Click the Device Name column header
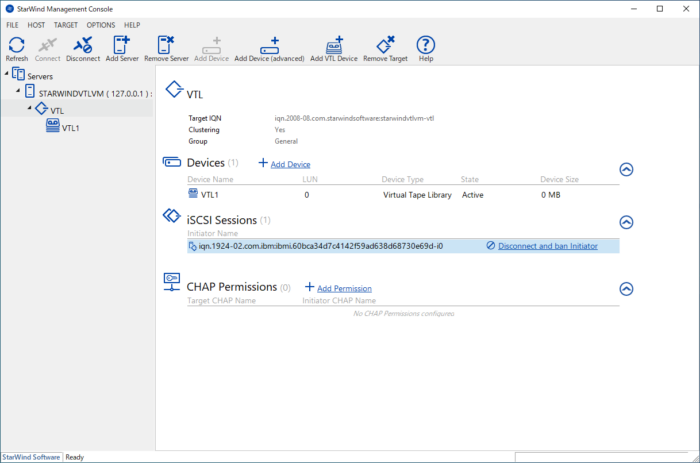 (210, 179)
